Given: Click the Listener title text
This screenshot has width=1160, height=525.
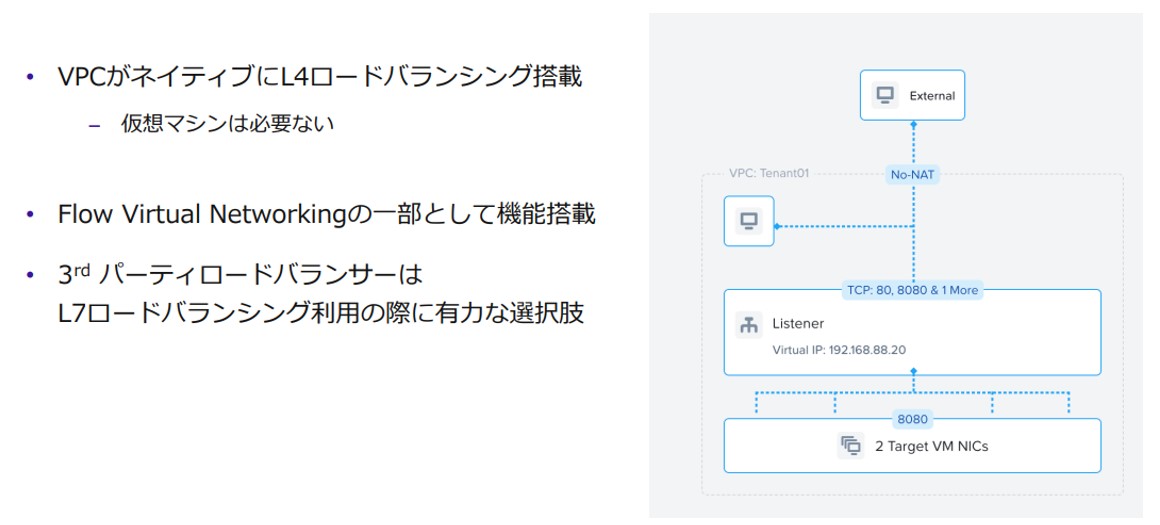Looking at the screenshot, I should click(798, 325).
